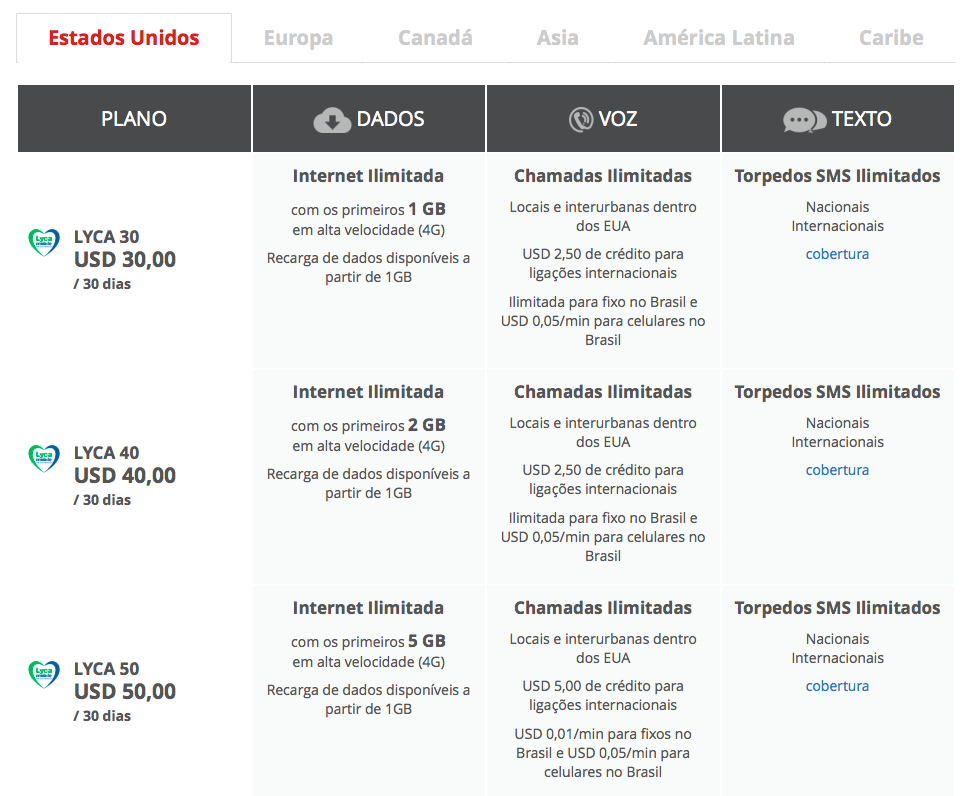Click 'Torpedos SMS Ilimitados' heading in LYCA 40 row

(837, 392)
